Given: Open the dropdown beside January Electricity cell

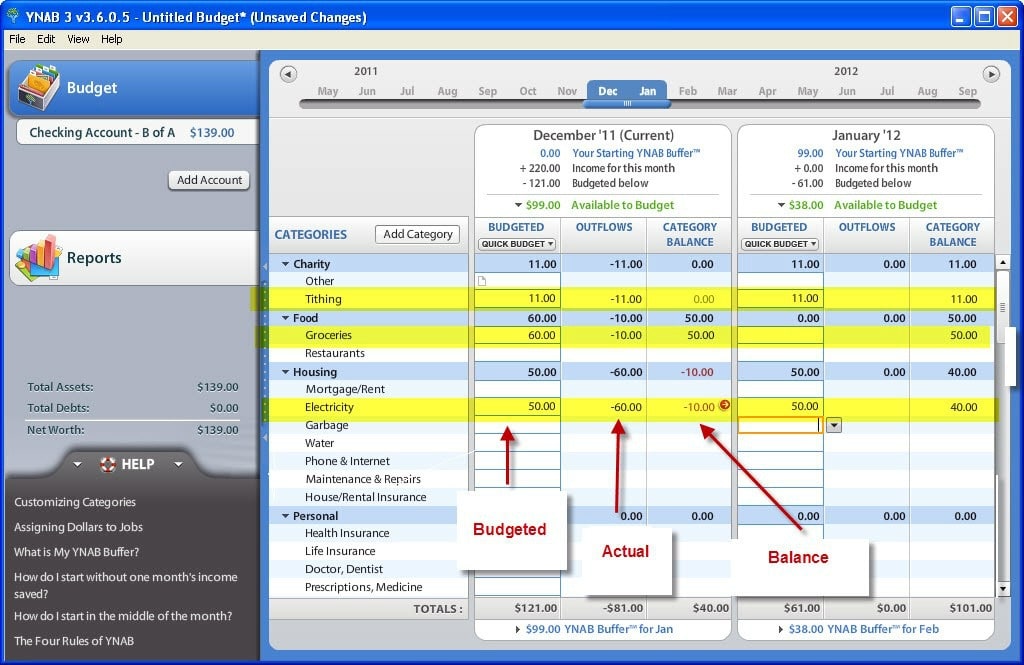Looking at the screenshot, I should (x=833, y=425).
